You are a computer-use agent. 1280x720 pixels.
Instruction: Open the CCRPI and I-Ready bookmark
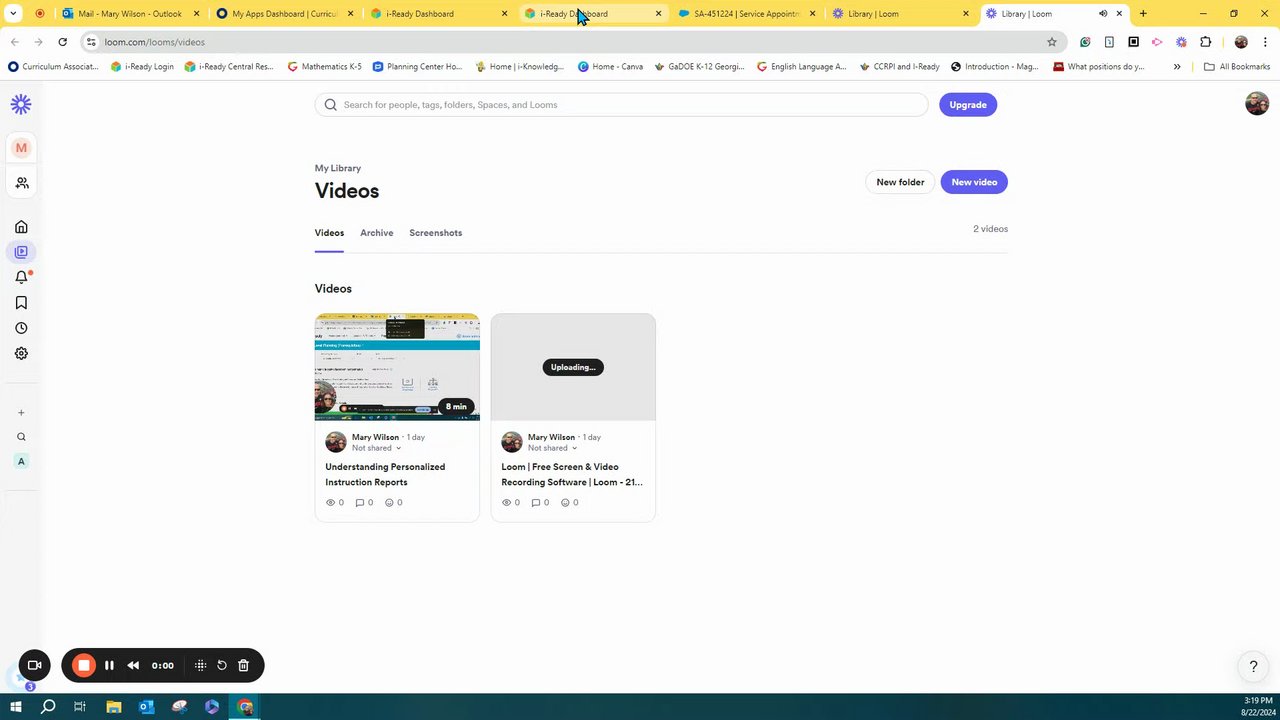tap(898, 67)
